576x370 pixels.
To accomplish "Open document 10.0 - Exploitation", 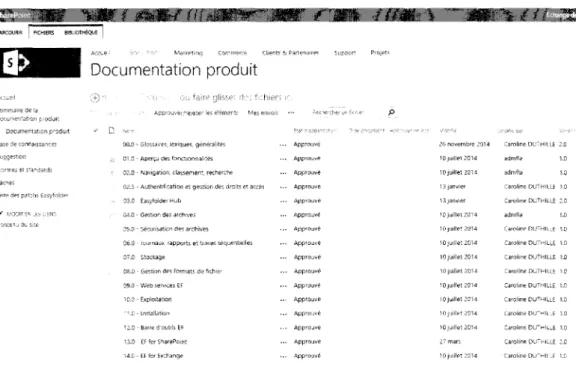I will pos(148,299).
